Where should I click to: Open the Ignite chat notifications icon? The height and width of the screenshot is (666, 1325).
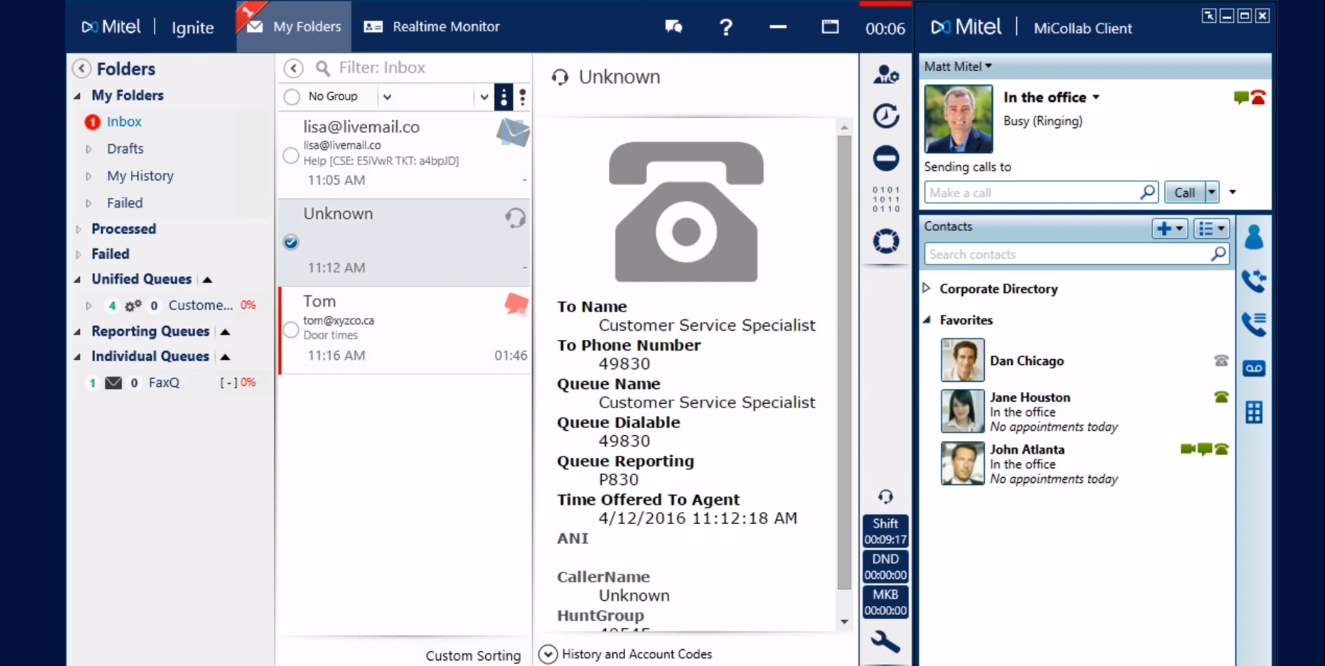[x=674, y=27]
